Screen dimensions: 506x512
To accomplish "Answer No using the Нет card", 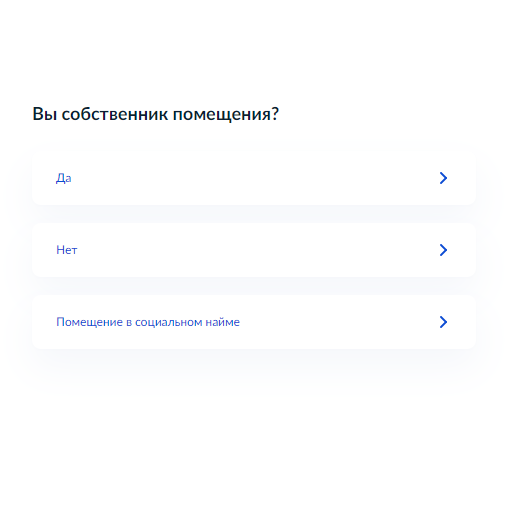I will (x=254, y=250).
